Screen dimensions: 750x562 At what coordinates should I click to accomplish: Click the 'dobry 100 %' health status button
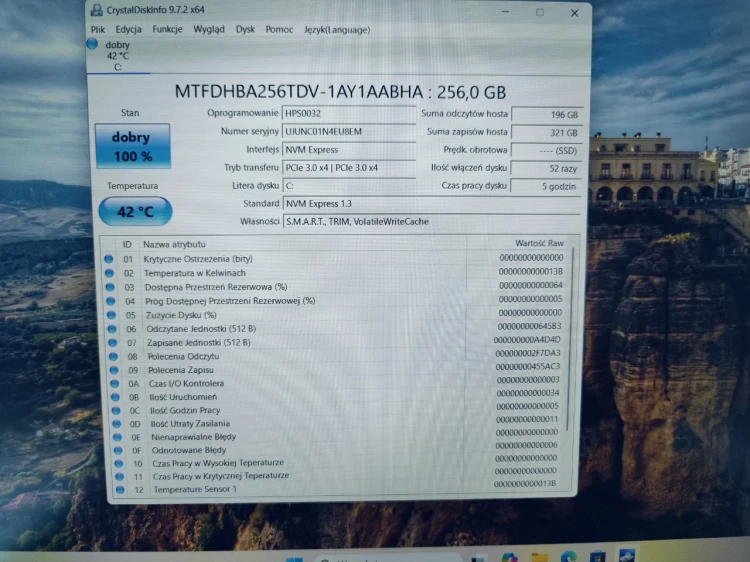pyautogui.click(x=132, y=146)
